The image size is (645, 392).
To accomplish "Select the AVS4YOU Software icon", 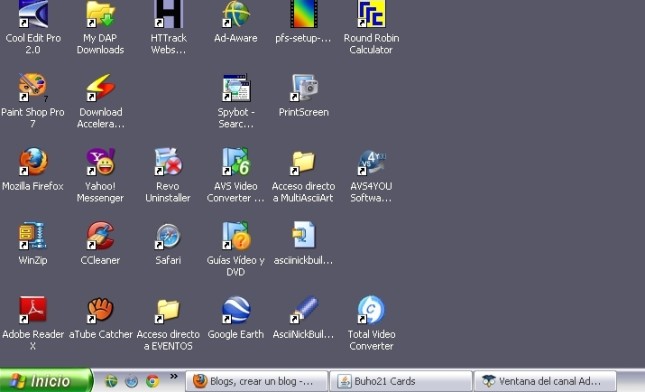I will point(371,162).
